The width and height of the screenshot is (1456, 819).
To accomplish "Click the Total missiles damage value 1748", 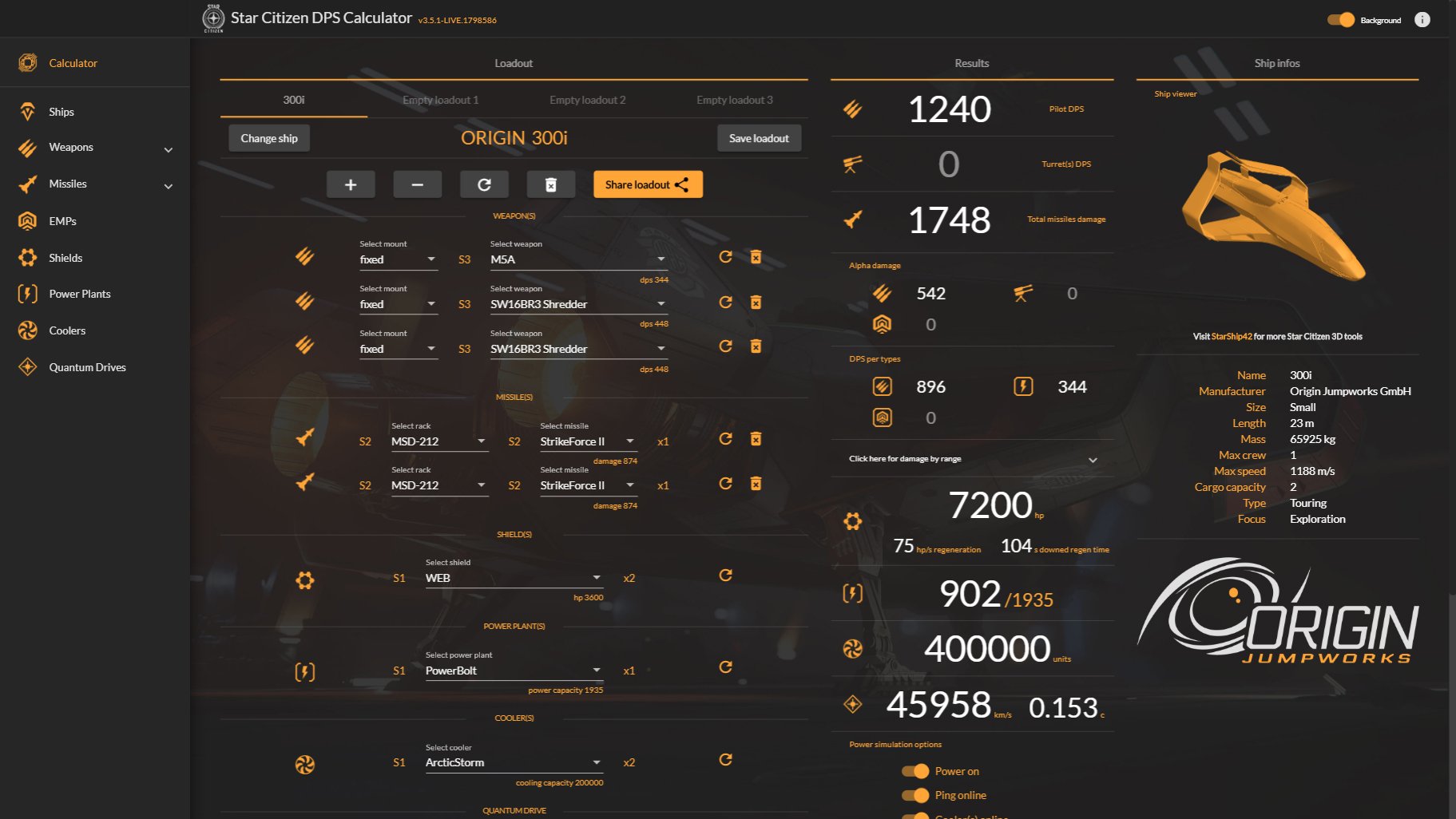I will pyautogui.click(x=949, y=220).
